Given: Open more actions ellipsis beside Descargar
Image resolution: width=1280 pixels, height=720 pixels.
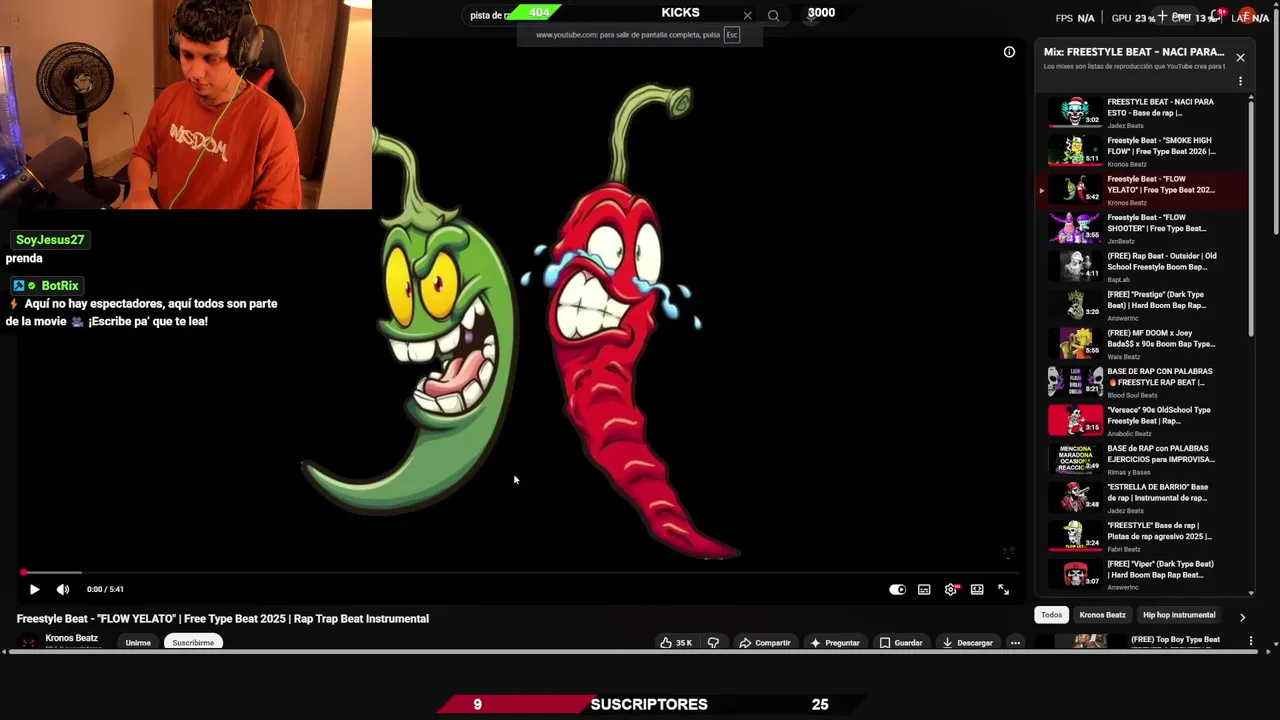Looking at the screenshot, I should (1015, 643).
